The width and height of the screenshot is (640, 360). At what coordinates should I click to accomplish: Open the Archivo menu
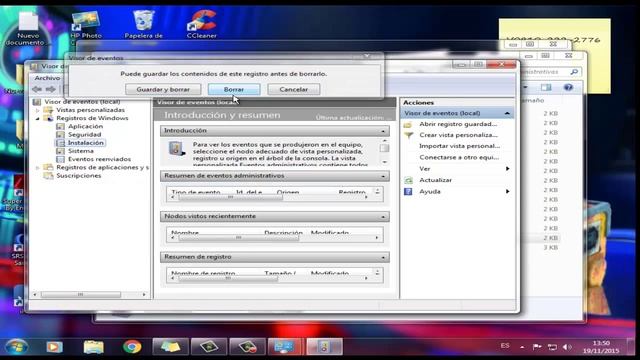coord(47,78)
